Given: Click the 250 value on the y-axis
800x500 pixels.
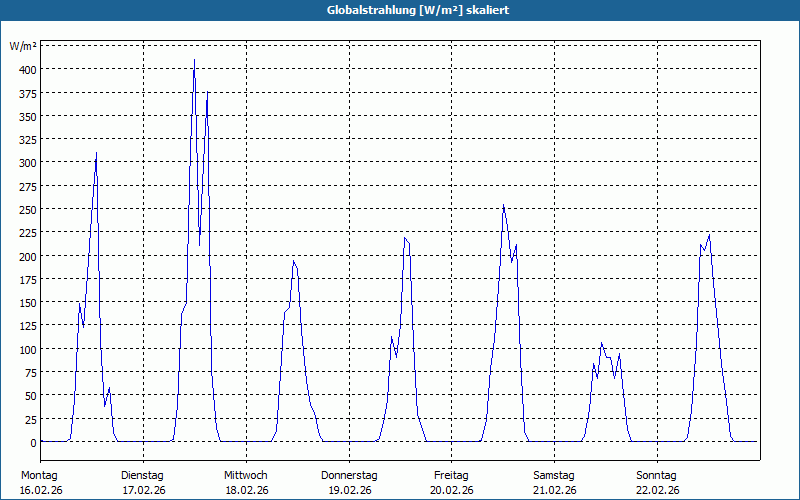Looking at the screenshot, I should 27,210.
